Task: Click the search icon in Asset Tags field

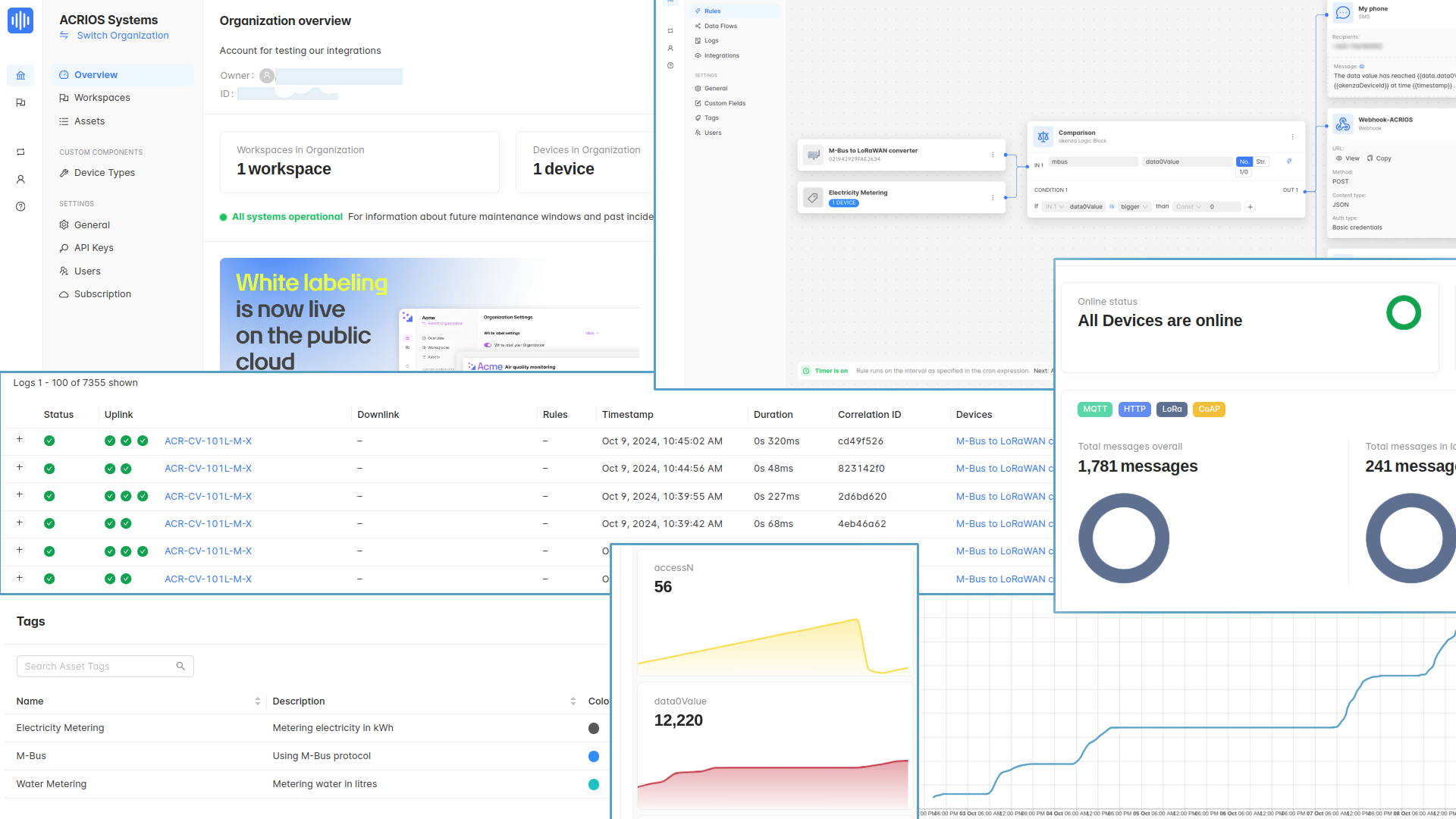Action: click(180, 666)
